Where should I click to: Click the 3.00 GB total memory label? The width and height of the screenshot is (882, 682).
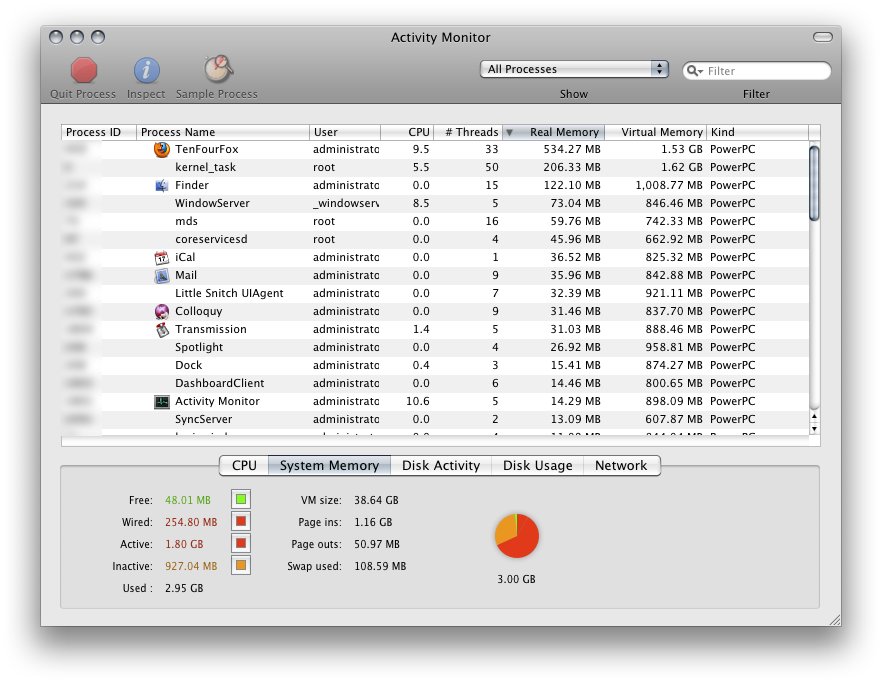point(516,580)
